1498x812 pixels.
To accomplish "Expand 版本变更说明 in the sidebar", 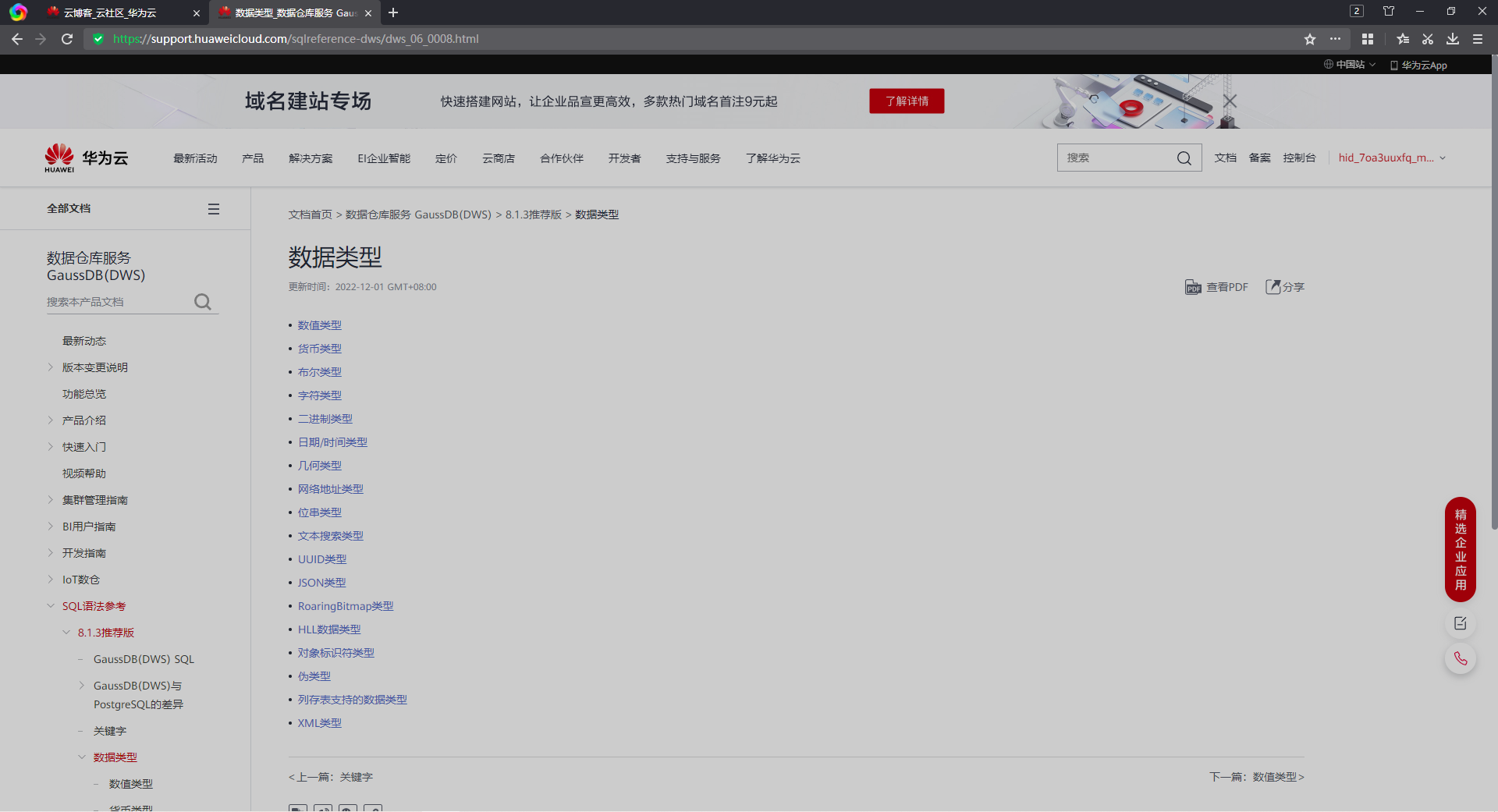I will click(x=51, y=367).
